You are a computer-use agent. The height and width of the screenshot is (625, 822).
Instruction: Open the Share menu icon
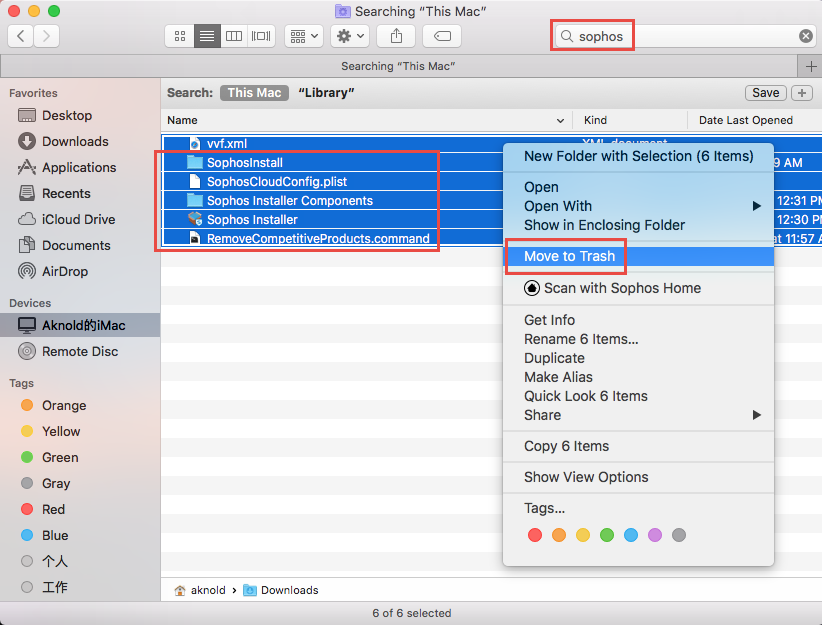(395, 36)
